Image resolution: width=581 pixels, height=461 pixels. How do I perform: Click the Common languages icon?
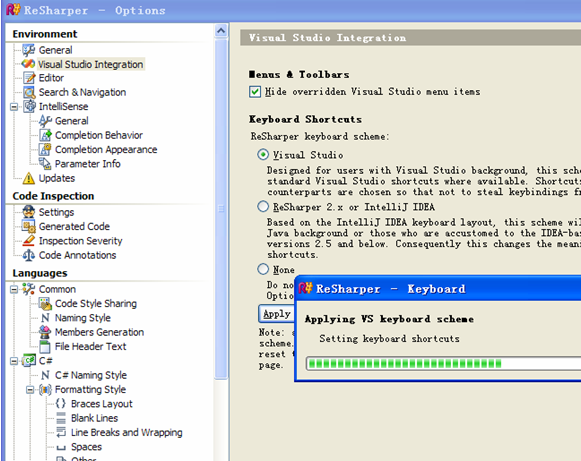pos(29,289)
